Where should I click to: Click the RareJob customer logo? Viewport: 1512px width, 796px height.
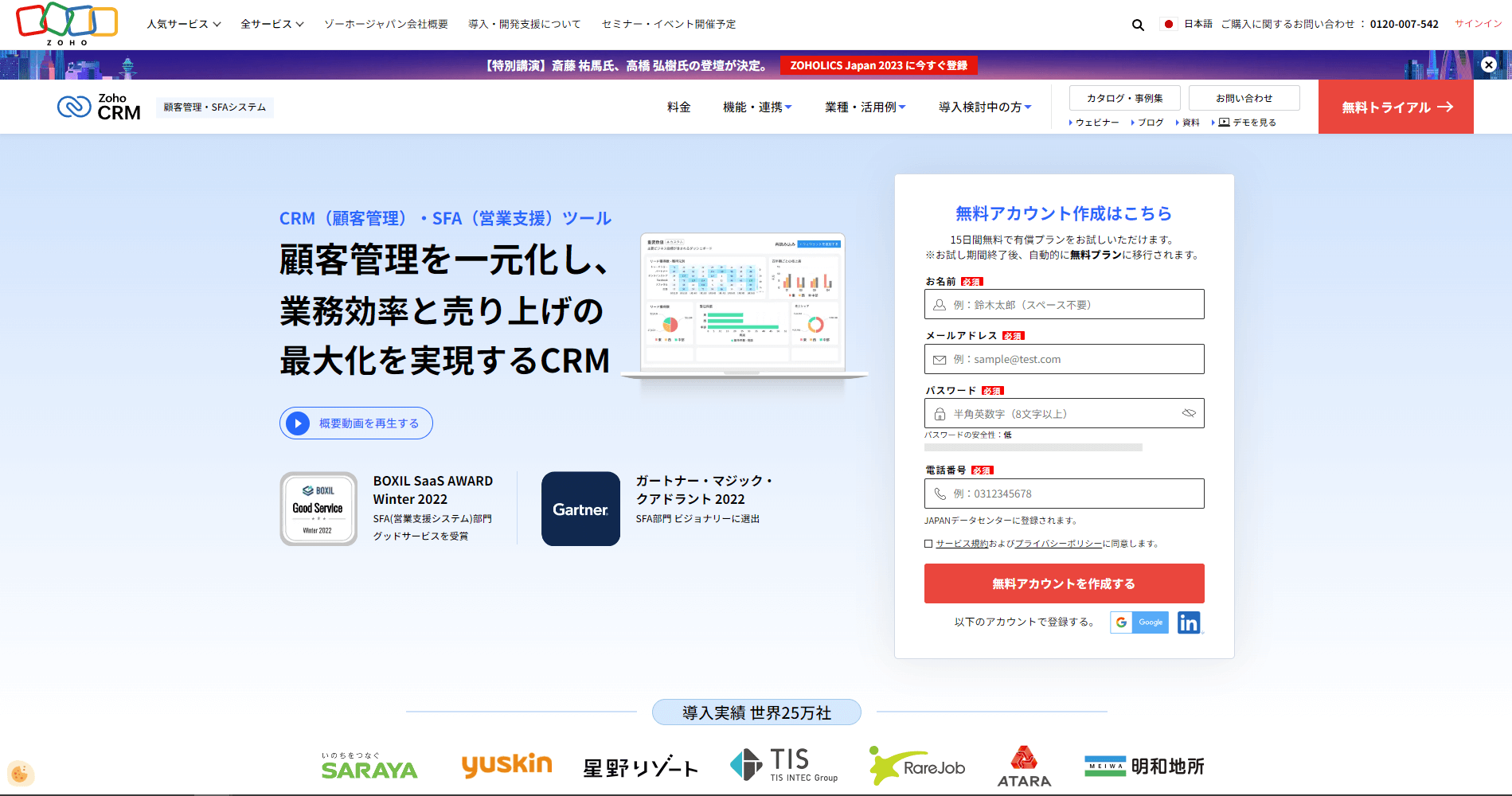pyautogui.click(x=916, y=766)
